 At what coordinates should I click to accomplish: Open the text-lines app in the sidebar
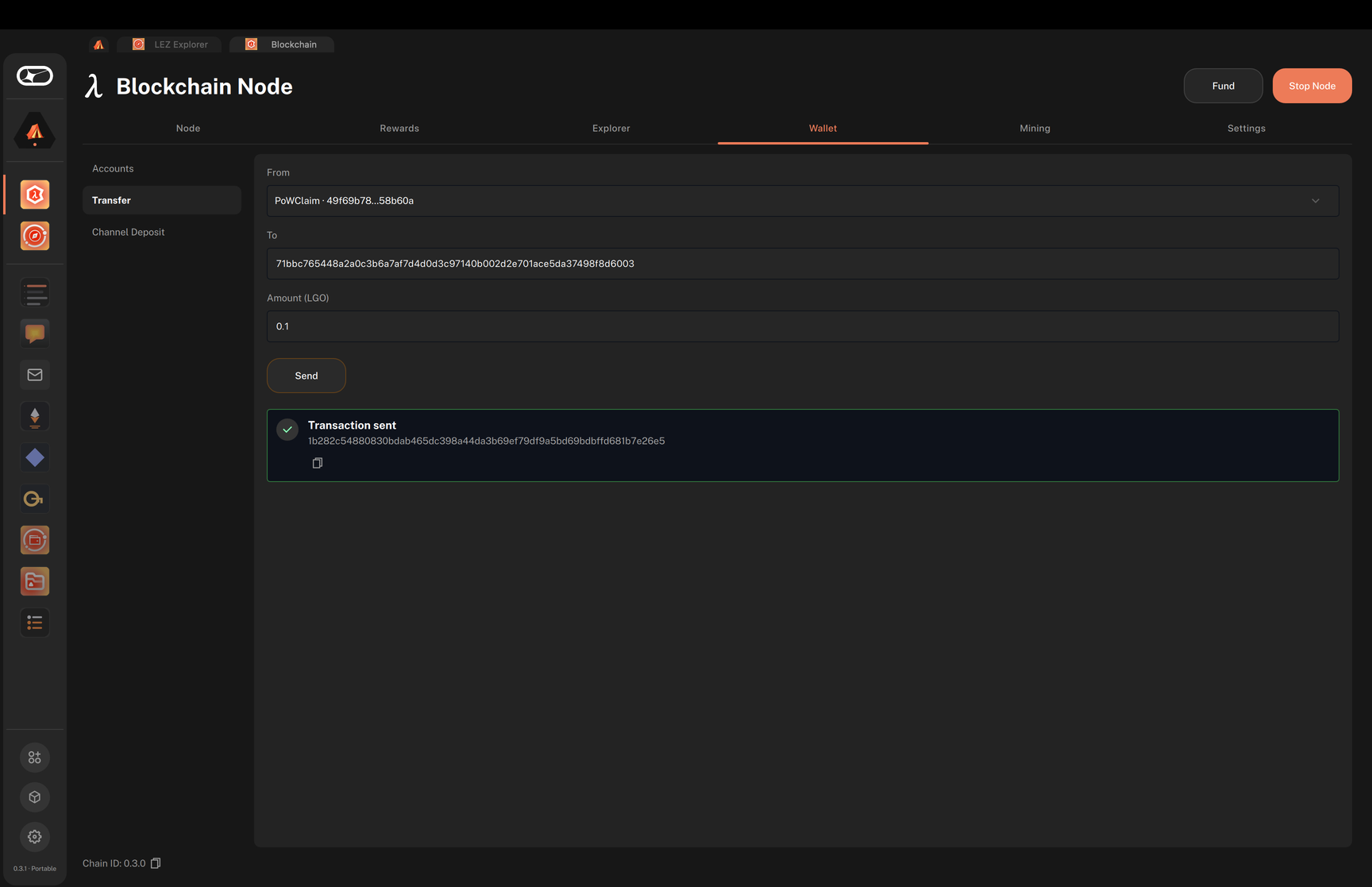(x=35, y=293)
